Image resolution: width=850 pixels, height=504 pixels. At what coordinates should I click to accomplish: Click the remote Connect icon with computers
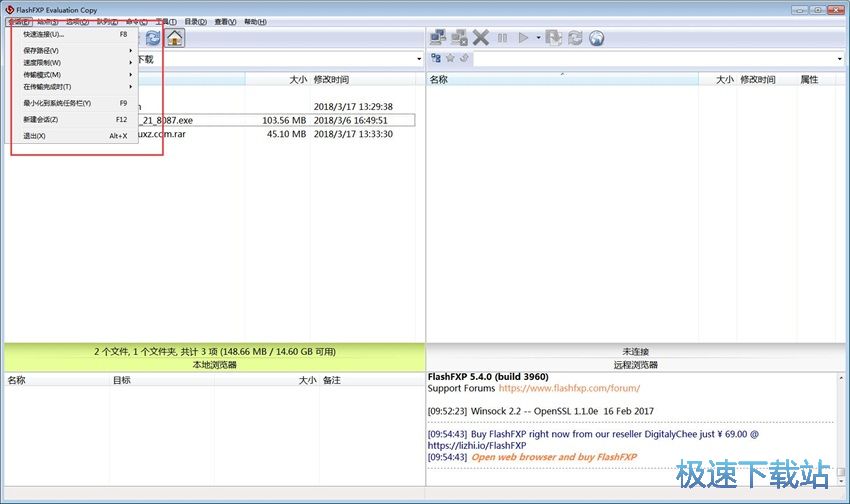click(438, 37)
